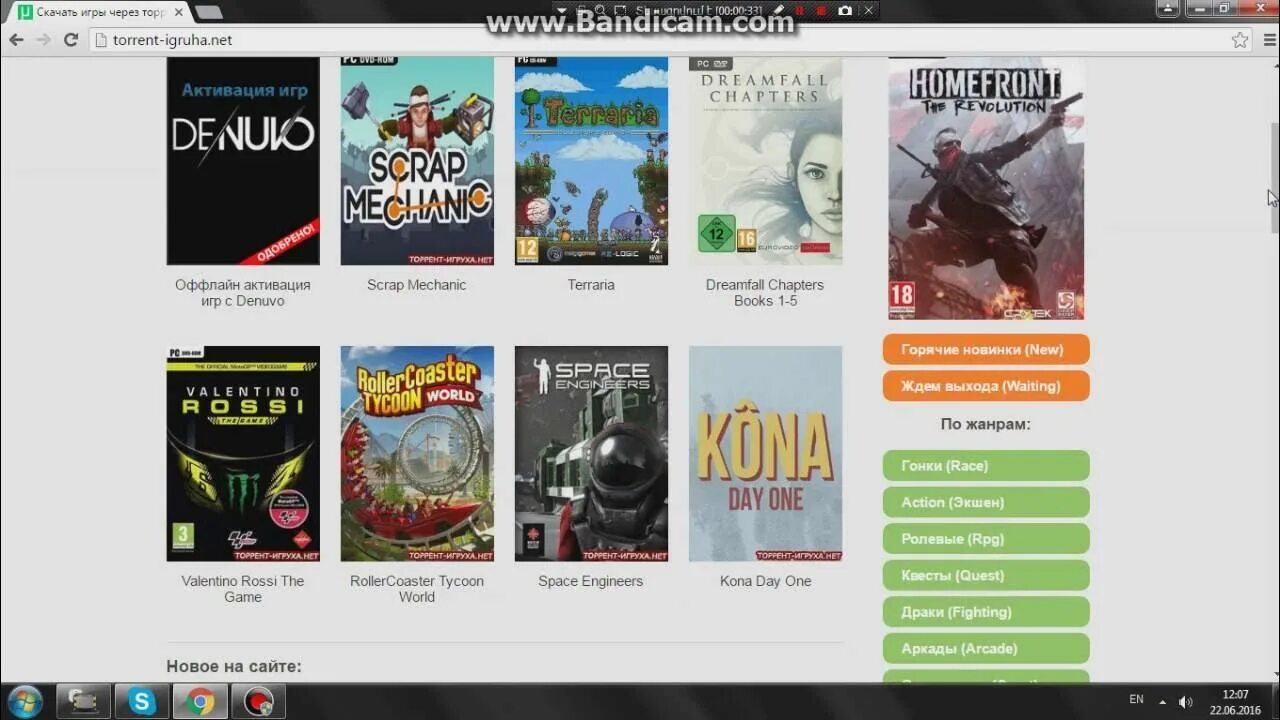Open the Valentino Rossi cover image
Screen dimensions: 1280x720
click(x=243, y=454)
